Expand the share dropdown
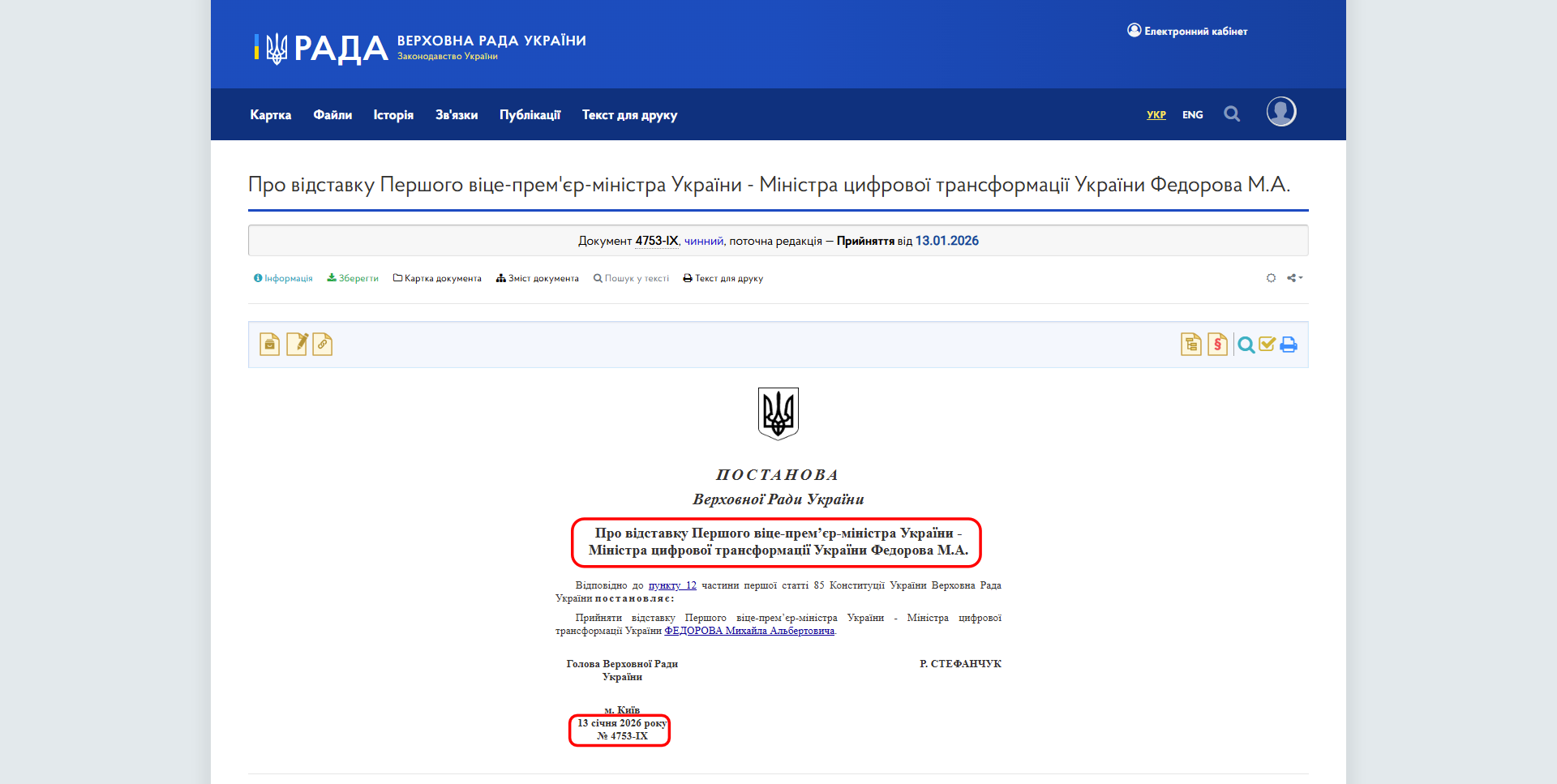This screenshot has width=1557, height=784. tap(1295, 278)
